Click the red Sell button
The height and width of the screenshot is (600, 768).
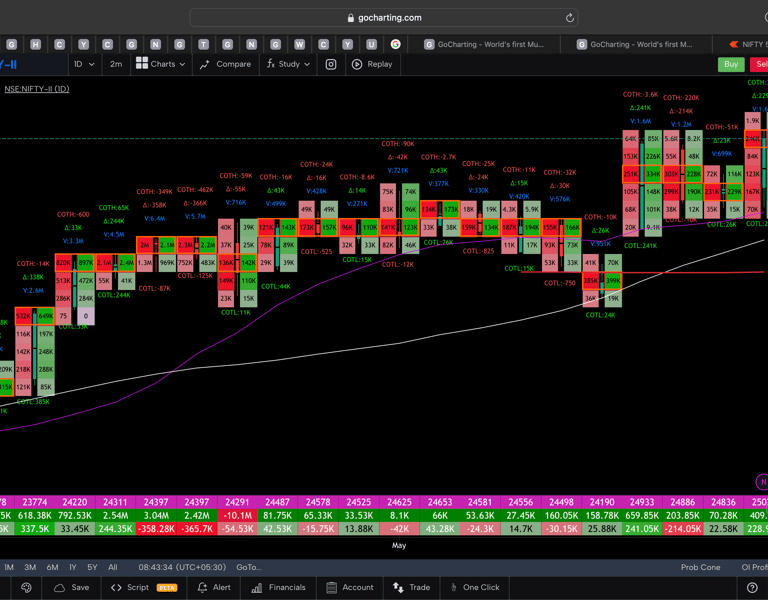[759, 64]
